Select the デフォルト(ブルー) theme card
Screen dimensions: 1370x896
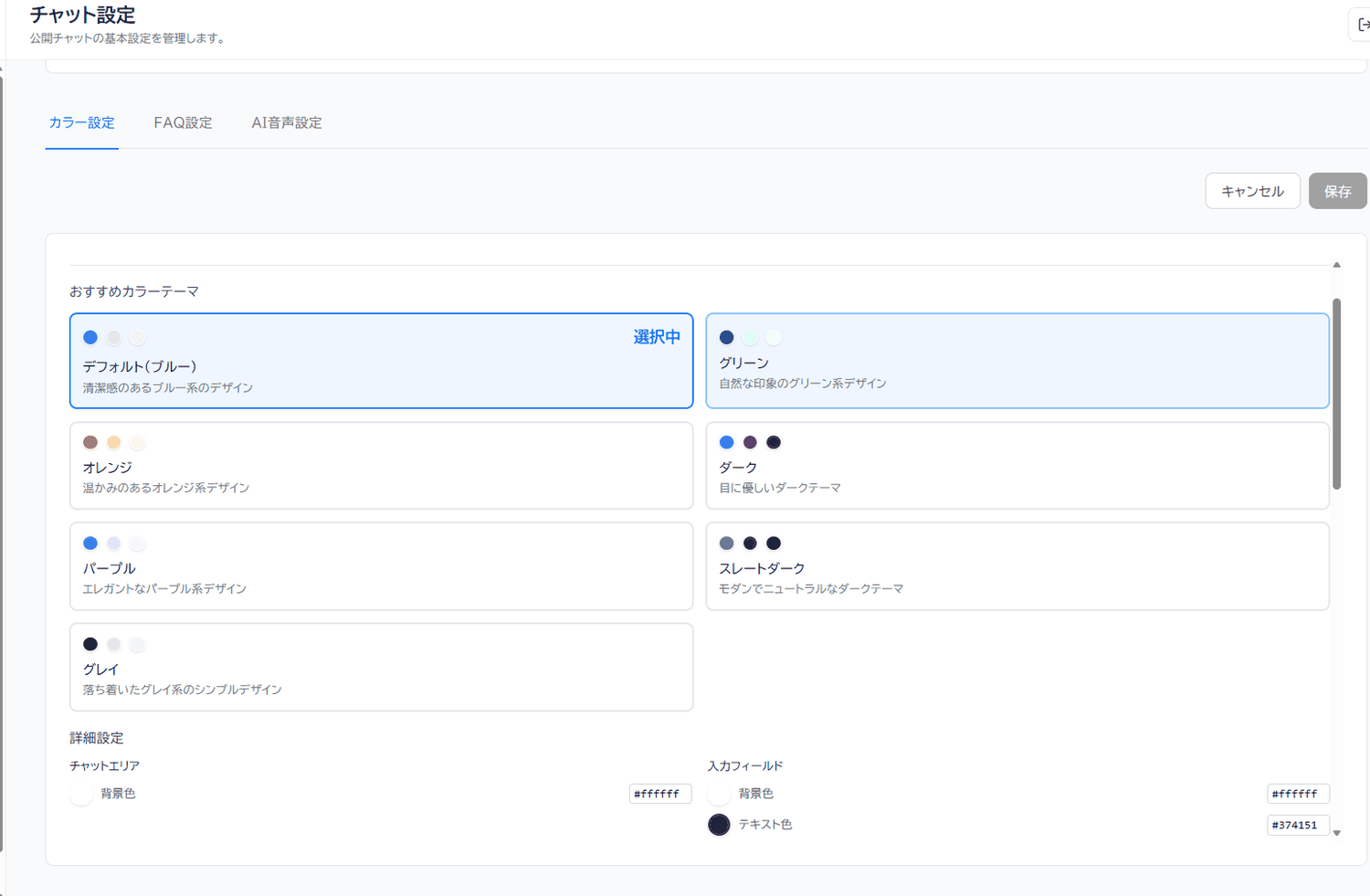(x=381, y=361)
